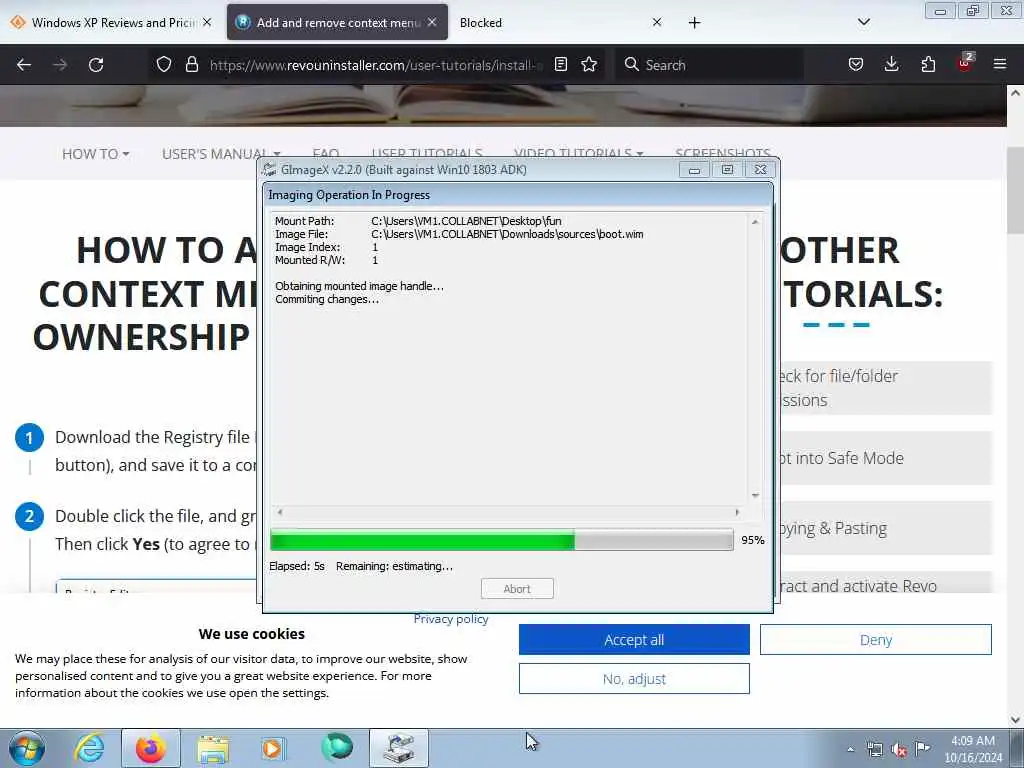Close the Blocked tab
This screenshot has width=1024, height=768.
(x=657, y=22)
